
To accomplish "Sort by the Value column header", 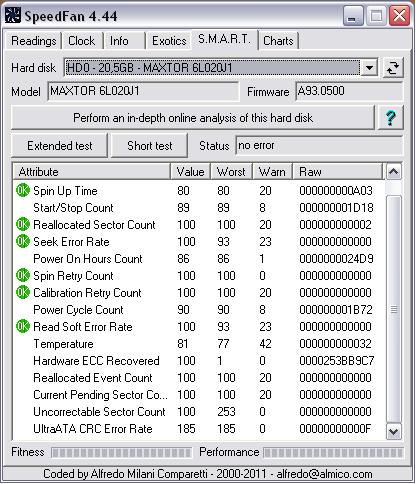I will 191,172.
